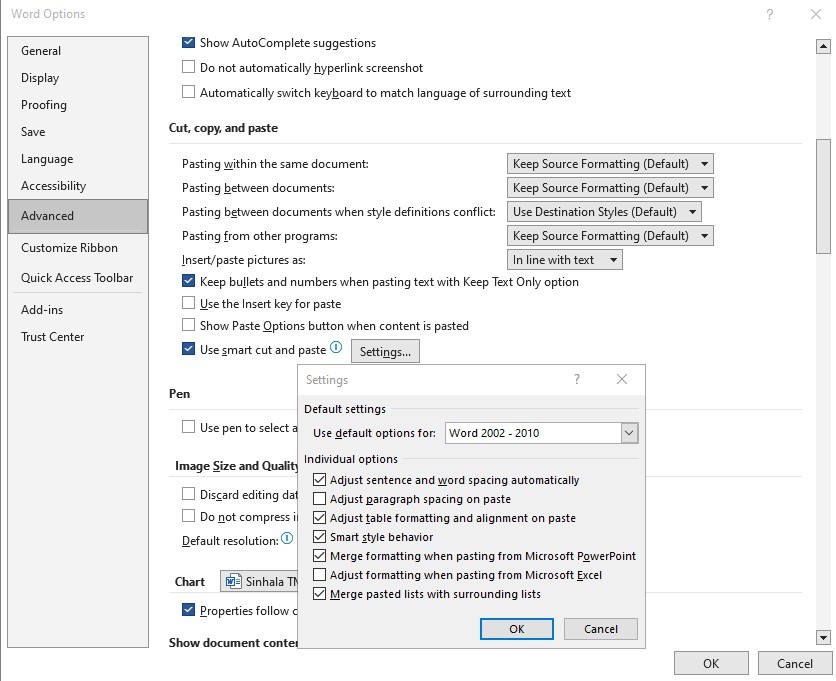Click Cancel in Settings dialog
The width and height of the screenshot is (836, 681).
pyautogui.click(x=600, y=629)
